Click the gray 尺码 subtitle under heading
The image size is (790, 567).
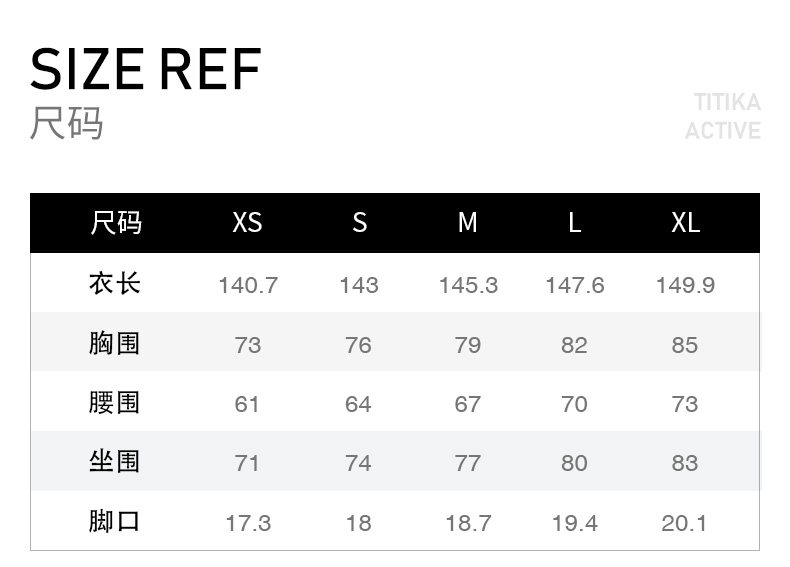(67, 123)
